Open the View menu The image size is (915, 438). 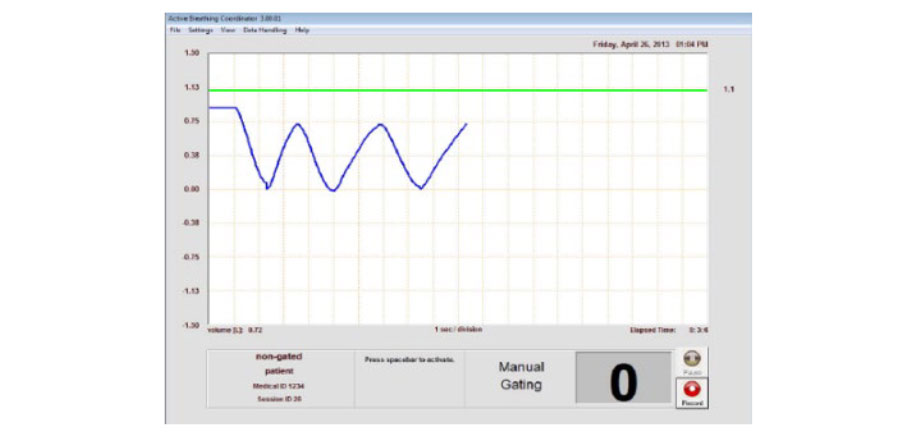(228, 30)
